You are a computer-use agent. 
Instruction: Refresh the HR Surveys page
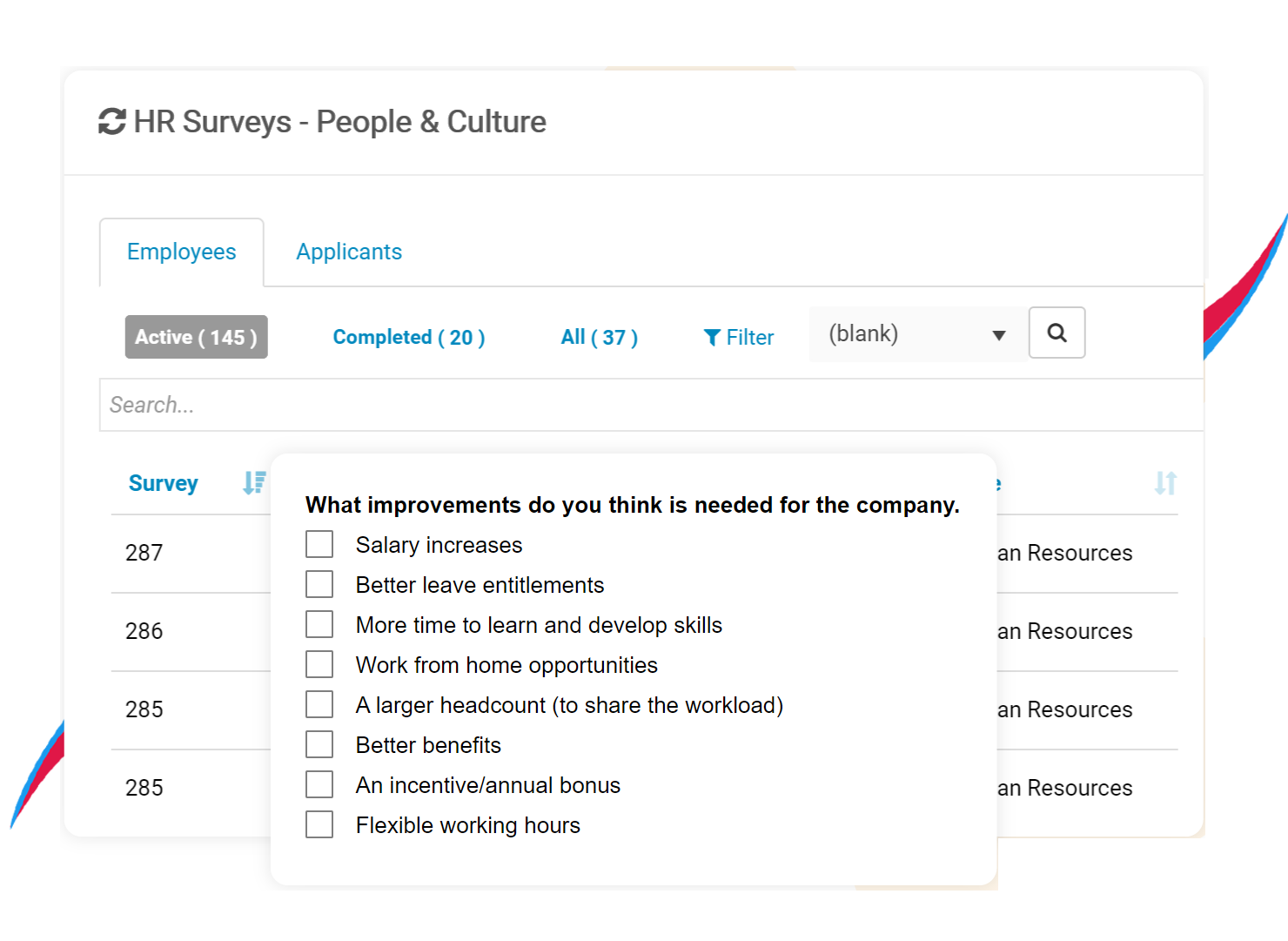[x=111, y=122]
